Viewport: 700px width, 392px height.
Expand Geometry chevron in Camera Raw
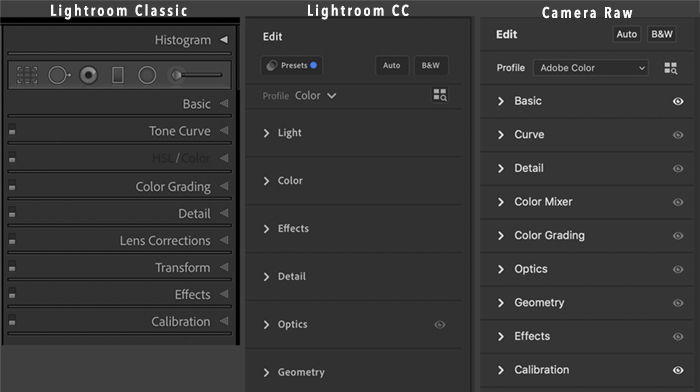tap(501, 303)
